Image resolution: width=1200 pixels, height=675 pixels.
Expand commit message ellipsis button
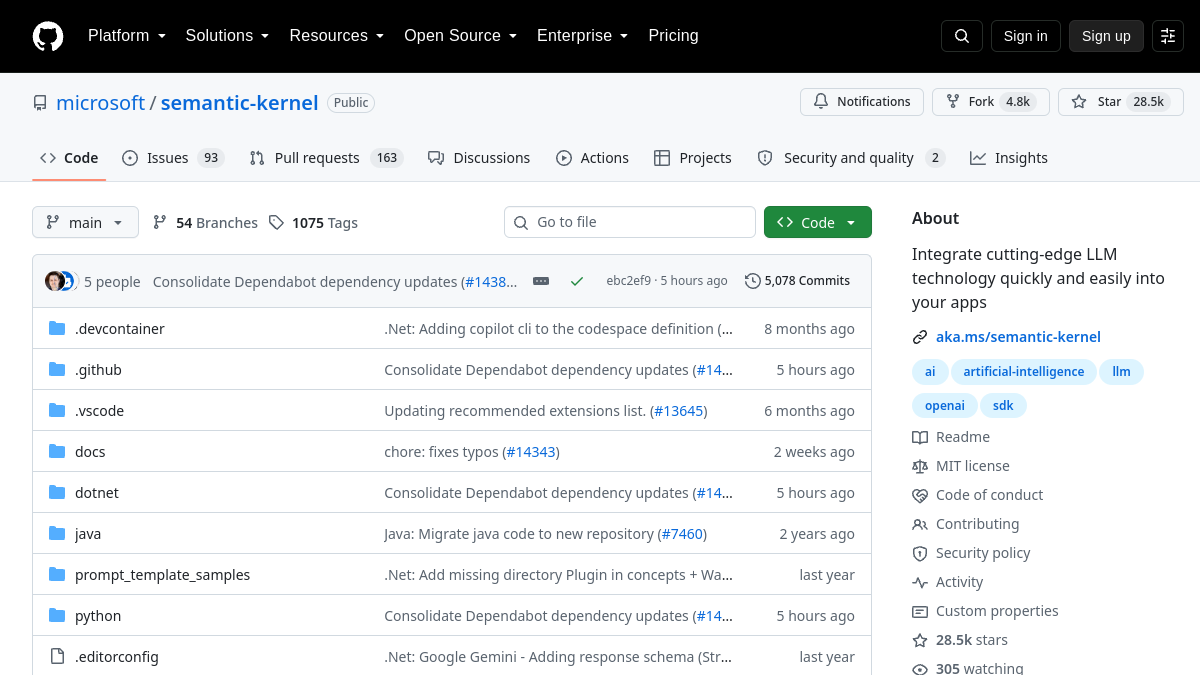pos(541,281)
